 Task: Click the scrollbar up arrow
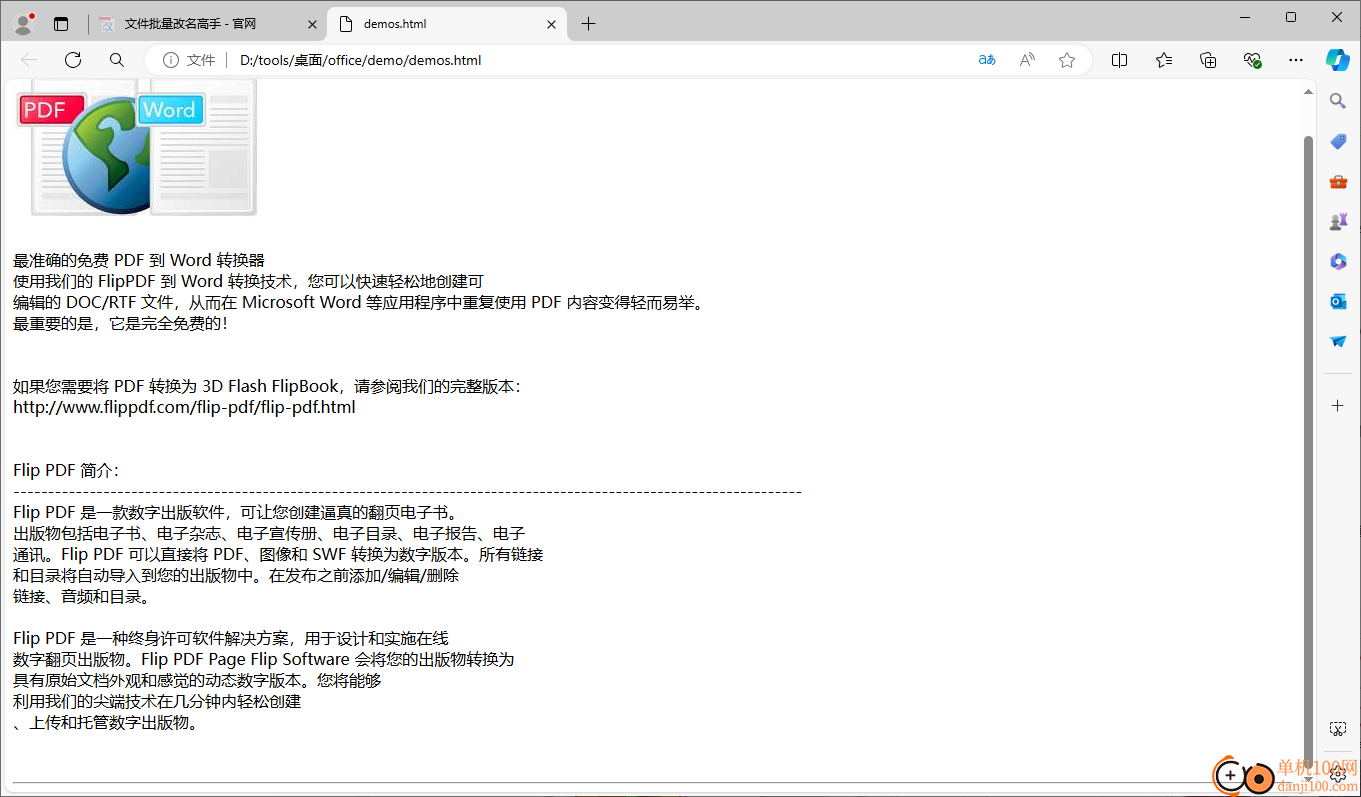click(x=1308, y=92)
